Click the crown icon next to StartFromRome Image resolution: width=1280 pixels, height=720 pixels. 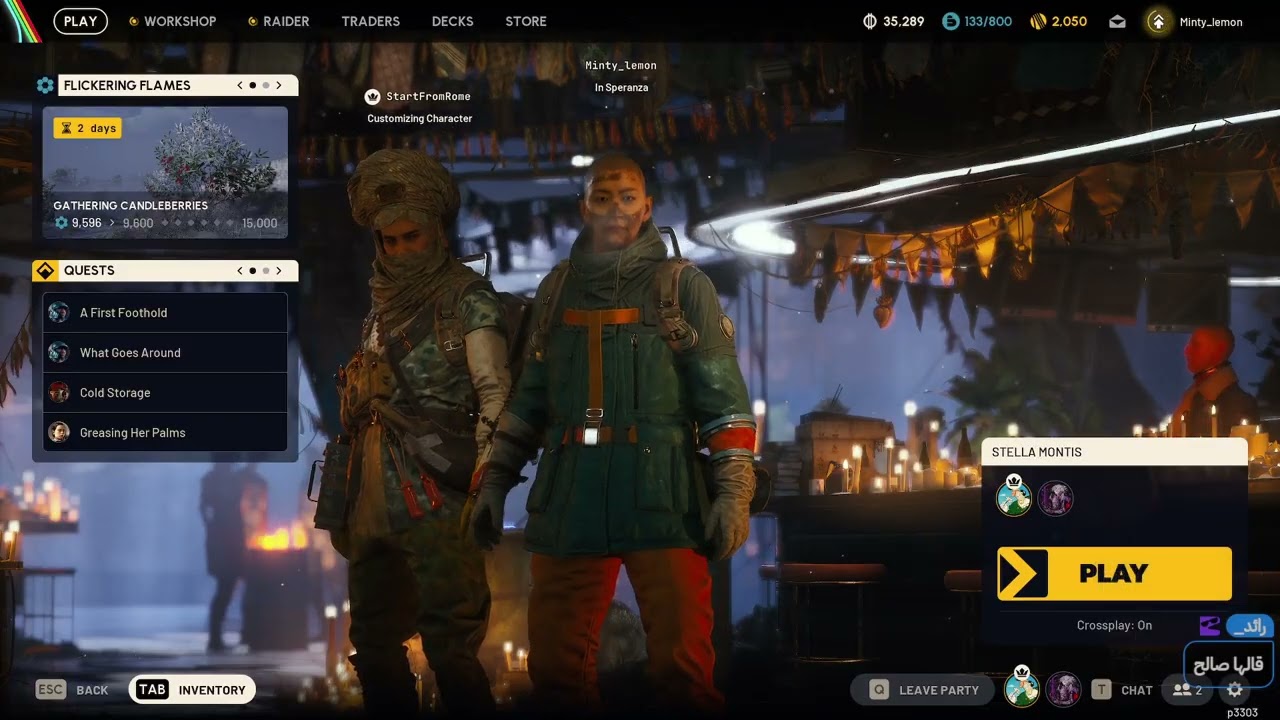[373, 96]
